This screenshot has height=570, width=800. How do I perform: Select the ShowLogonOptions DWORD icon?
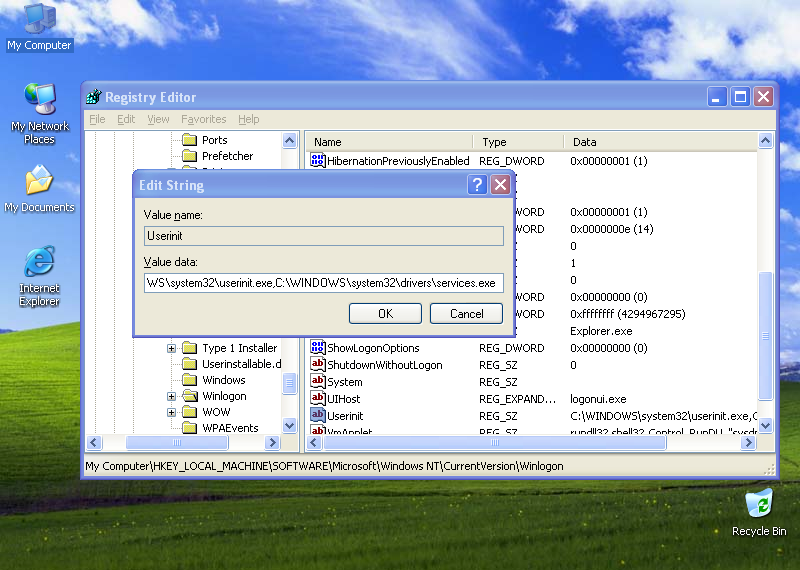tap(317, 348)
